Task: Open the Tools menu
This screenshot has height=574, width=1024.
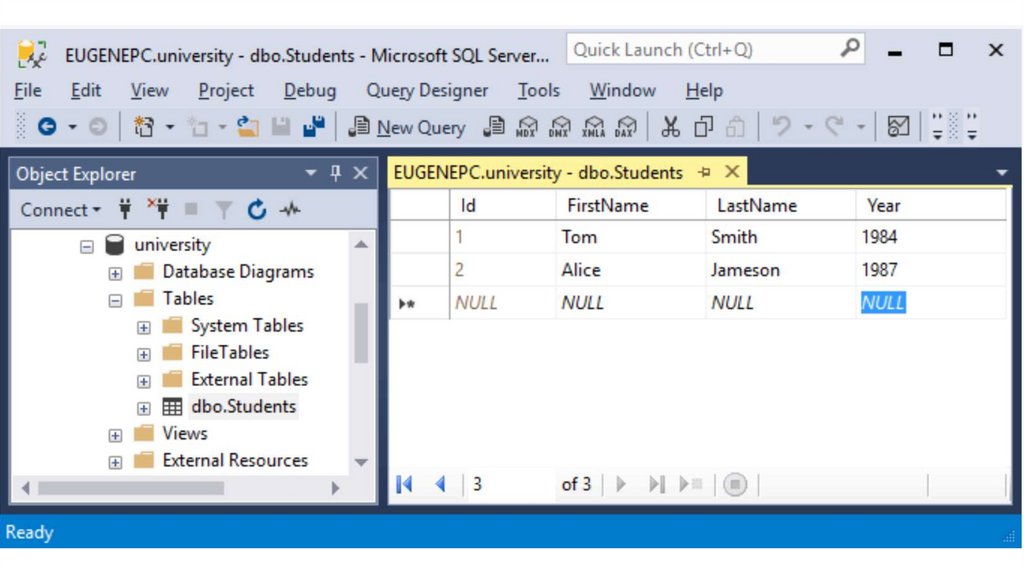Action: [x=538, y=90]
